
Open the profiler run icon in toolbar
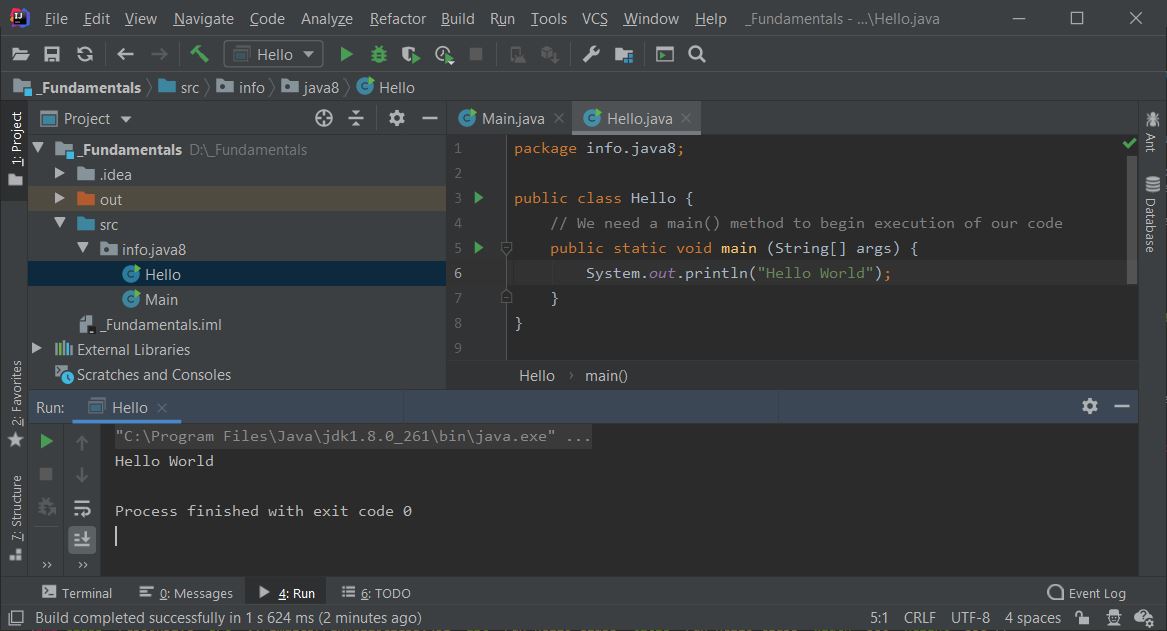coord(444,54)
